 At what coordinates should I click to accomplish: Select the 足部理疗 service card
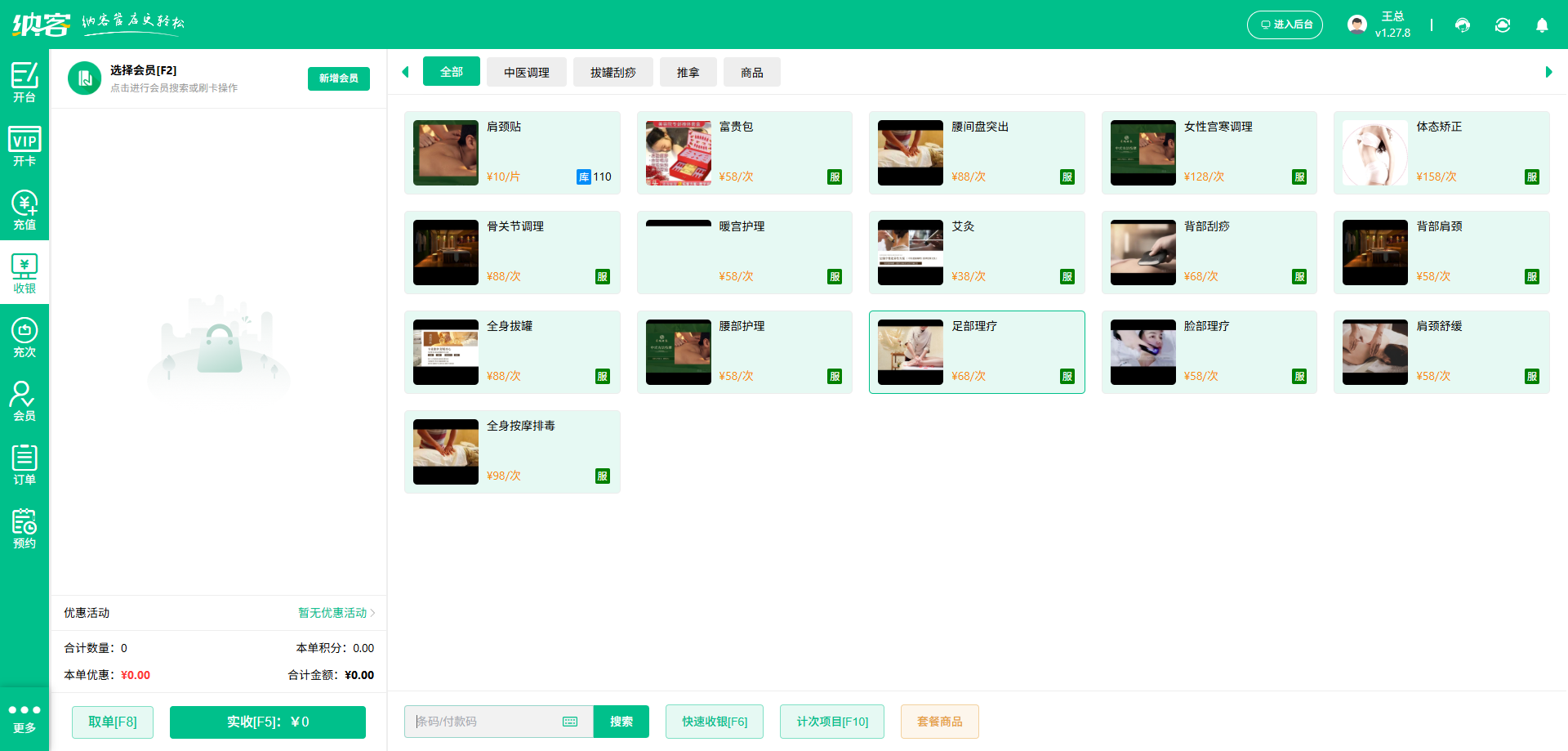click(977, 352)
